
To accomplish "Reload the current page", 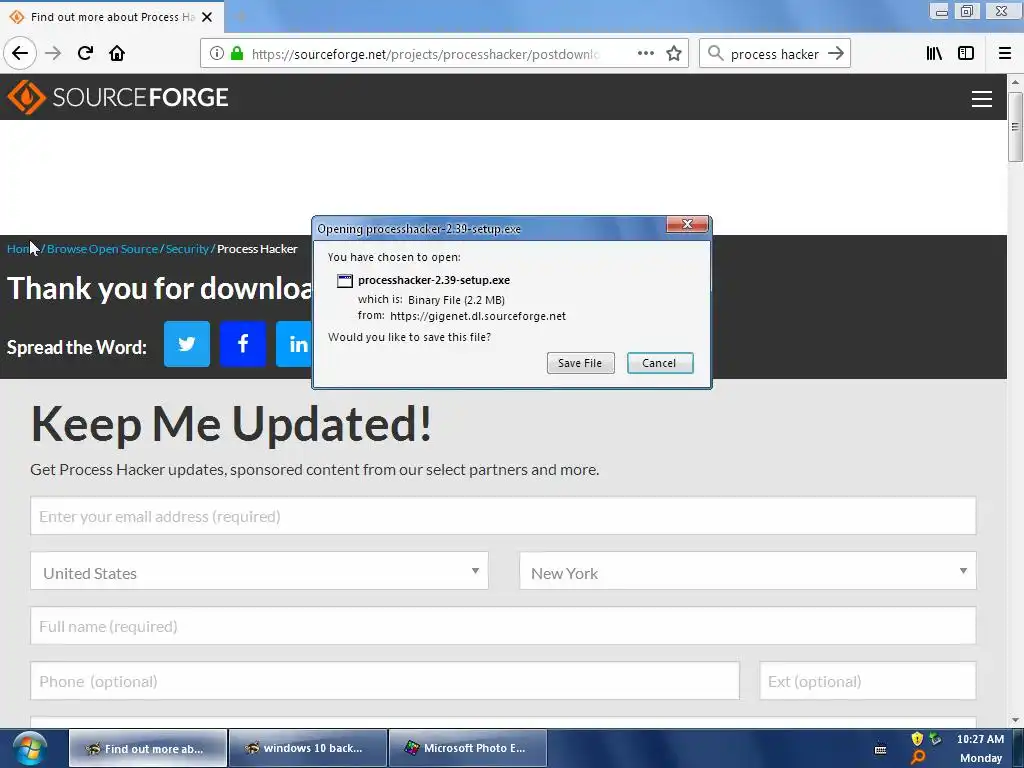I will pos(85,53).
